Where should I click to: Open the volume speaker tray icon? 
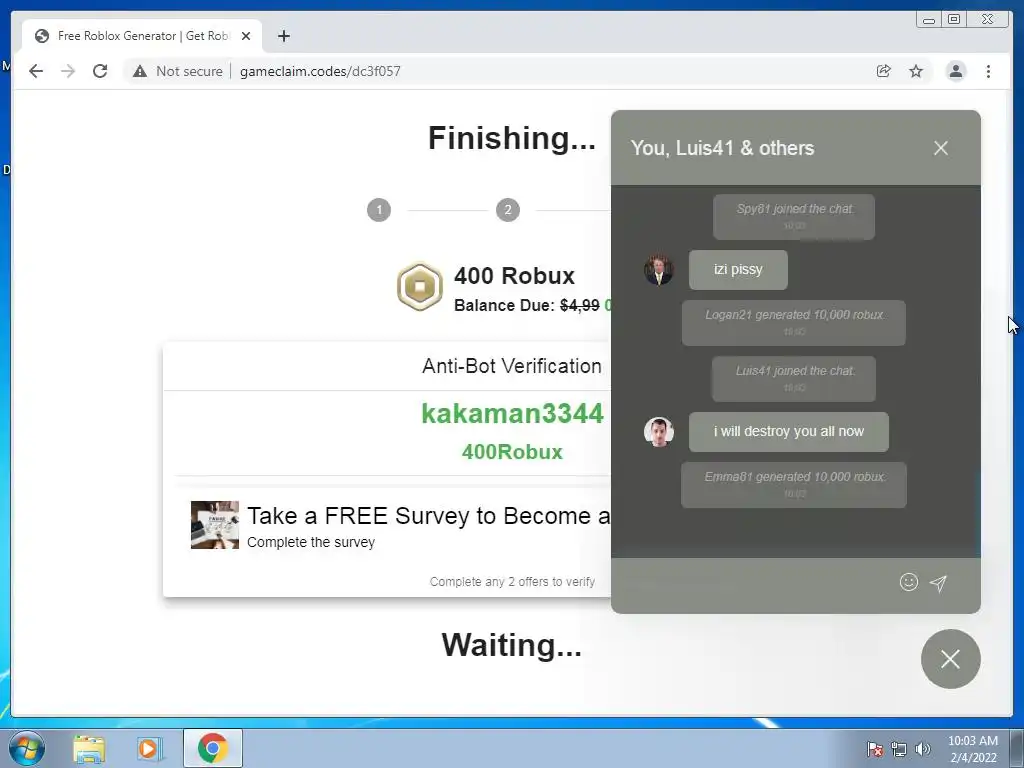click(922, 749)
